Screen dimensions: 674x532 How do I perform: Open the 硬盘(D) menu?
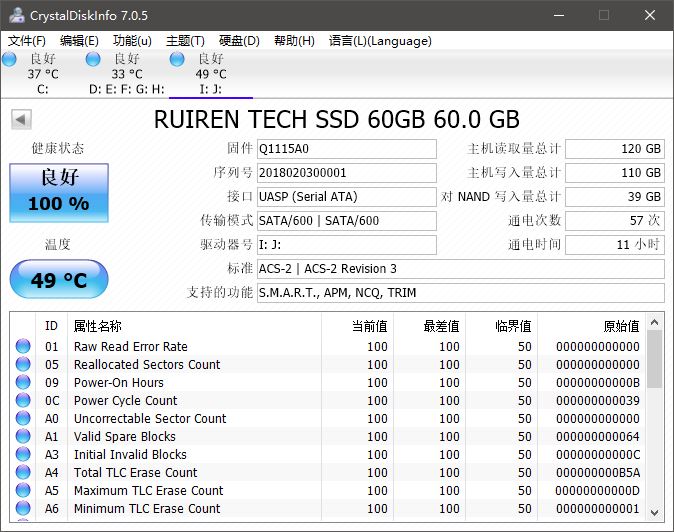coord(239,41)
